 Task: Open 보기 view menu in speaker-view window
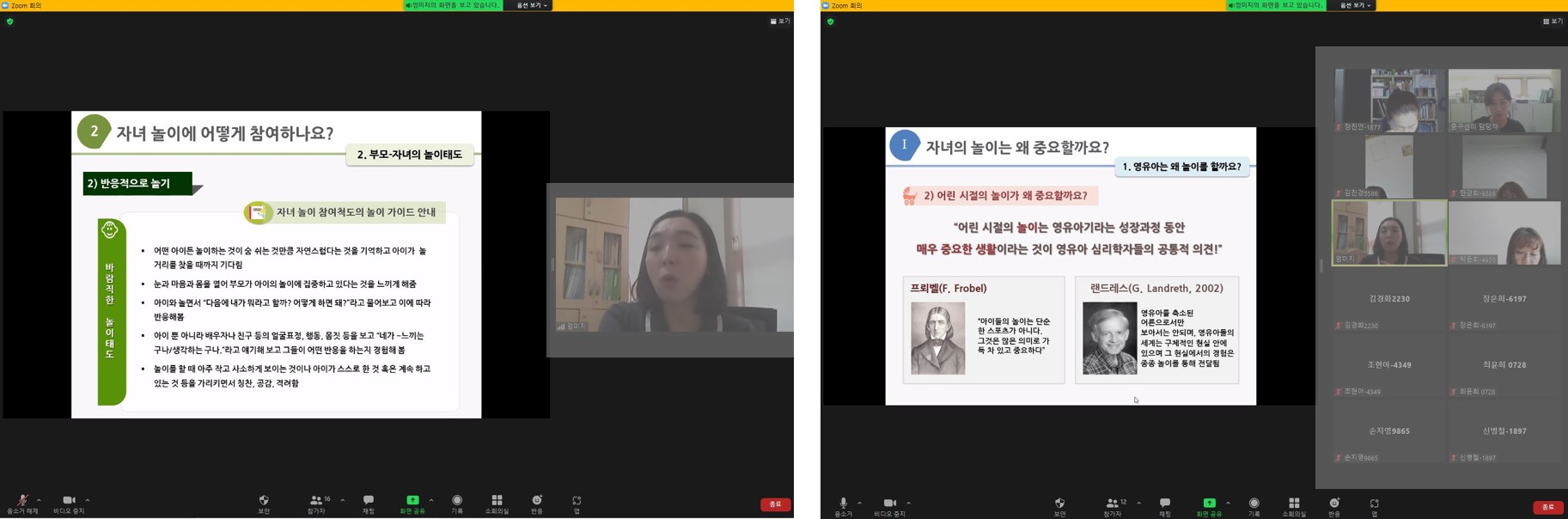coord(780,21)
